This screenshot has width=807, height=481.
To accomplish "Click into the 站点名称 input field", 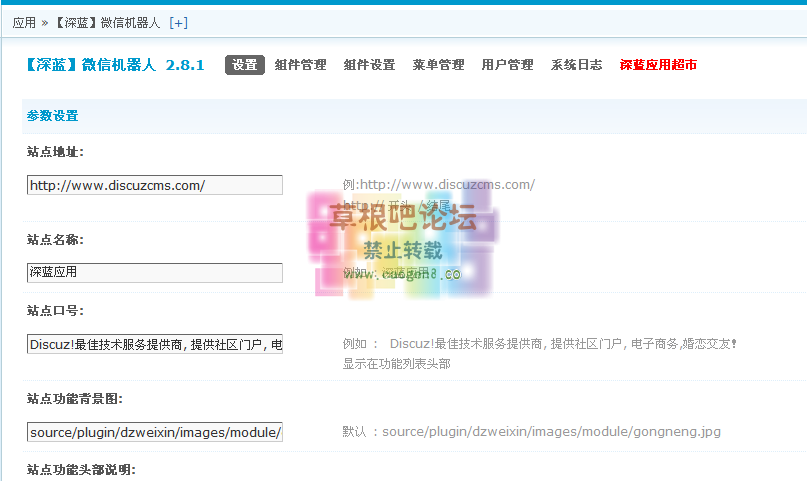I will pyautogui.click(x=154, y=273).
